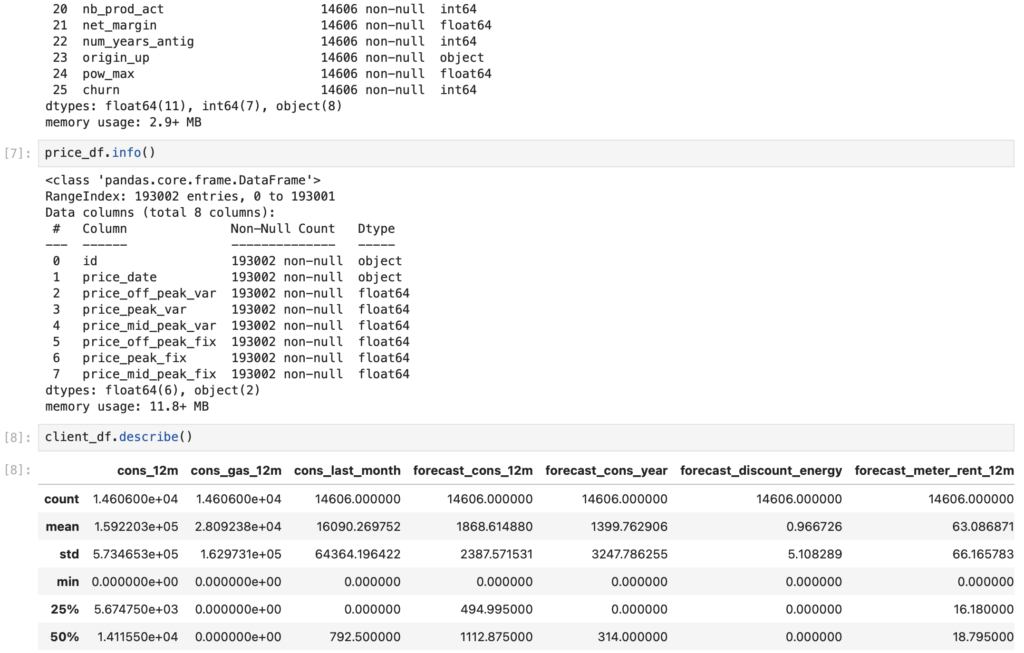Image resolution: width=1024 pixels, height=653 pixels.
Task: Click the cons_last_month column header
Action: click(347, 470)
